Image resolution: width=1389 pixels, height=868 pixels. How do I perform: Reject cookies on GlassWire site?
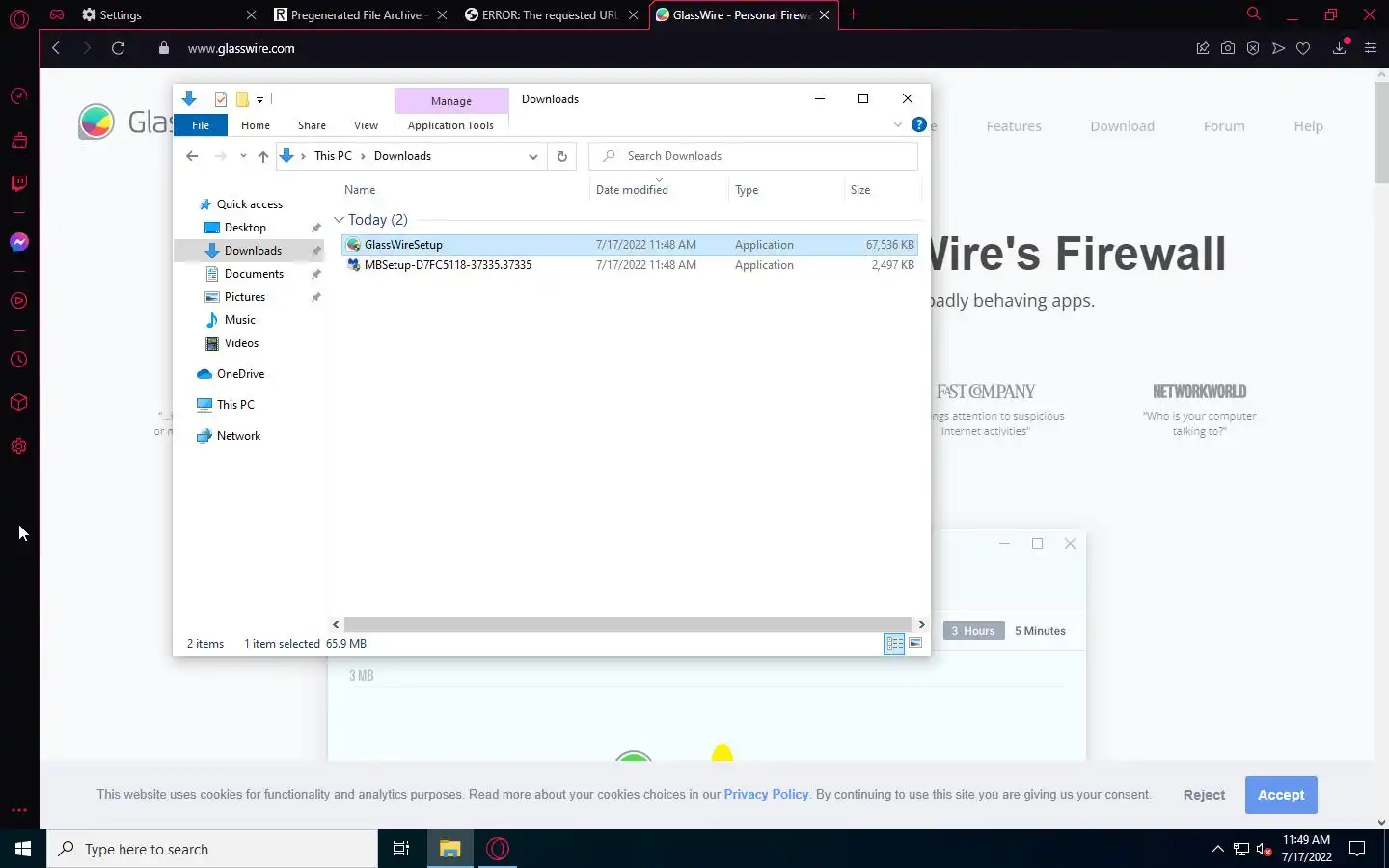coord(1204,795)
